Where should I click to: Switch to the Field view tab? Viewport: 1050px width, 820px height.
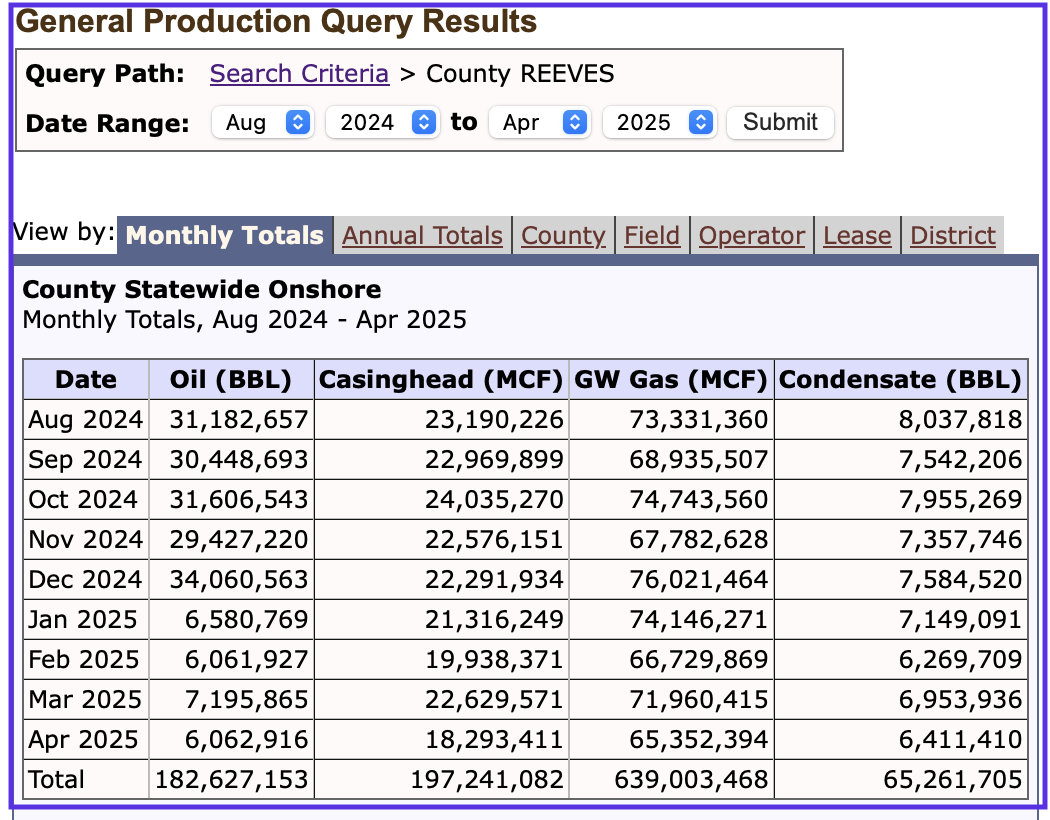[652, 236]
